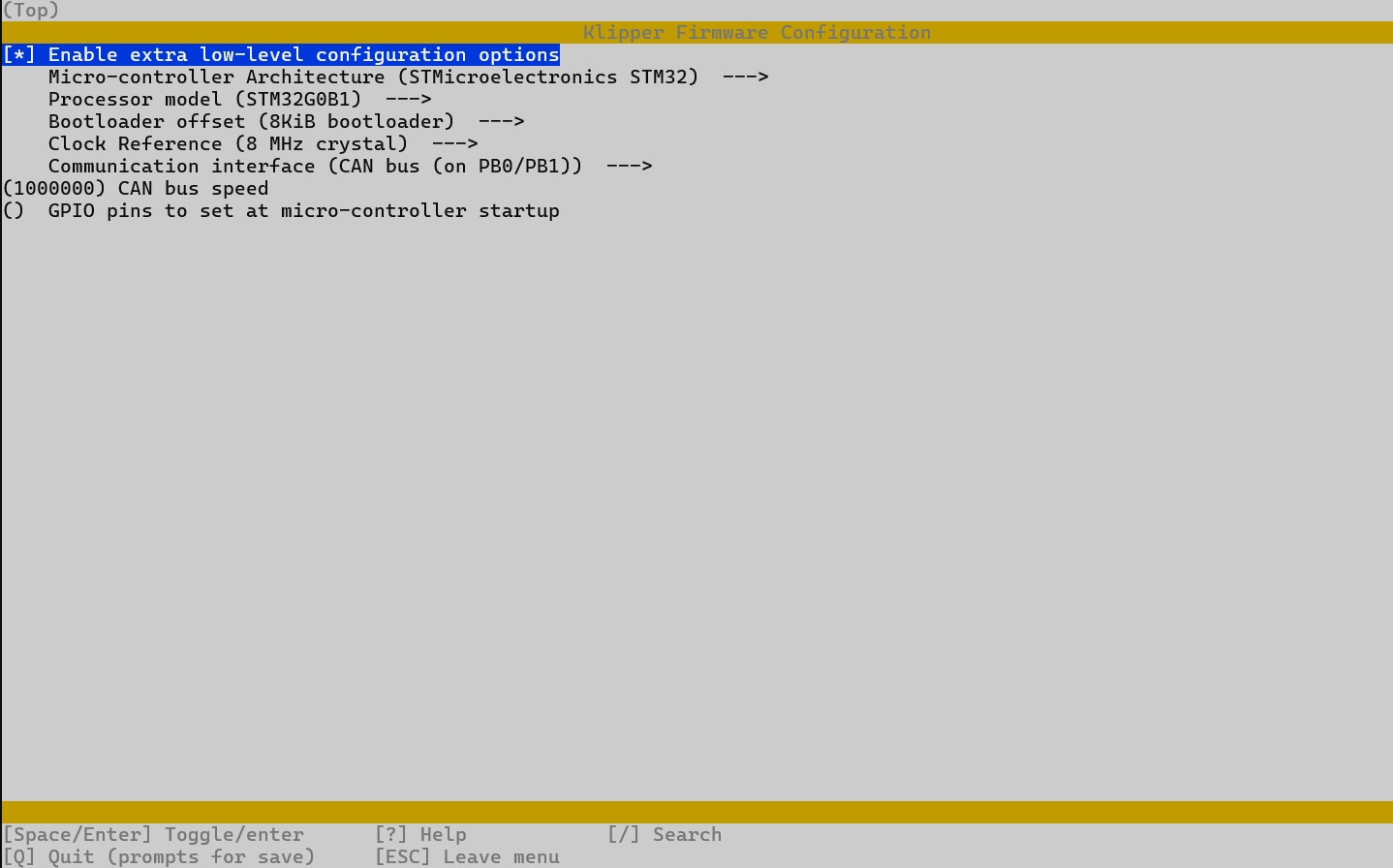1393x868 pixels.
Task: Select GPIO pins to set at startup entry
Action: 281,211
